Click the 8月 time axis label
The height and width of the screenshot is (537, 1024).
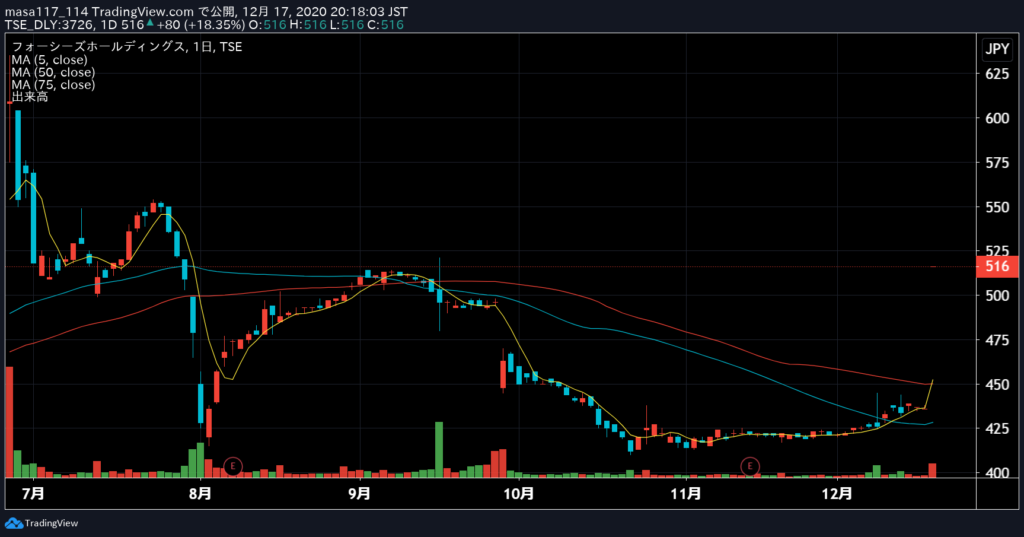[200, 493]
